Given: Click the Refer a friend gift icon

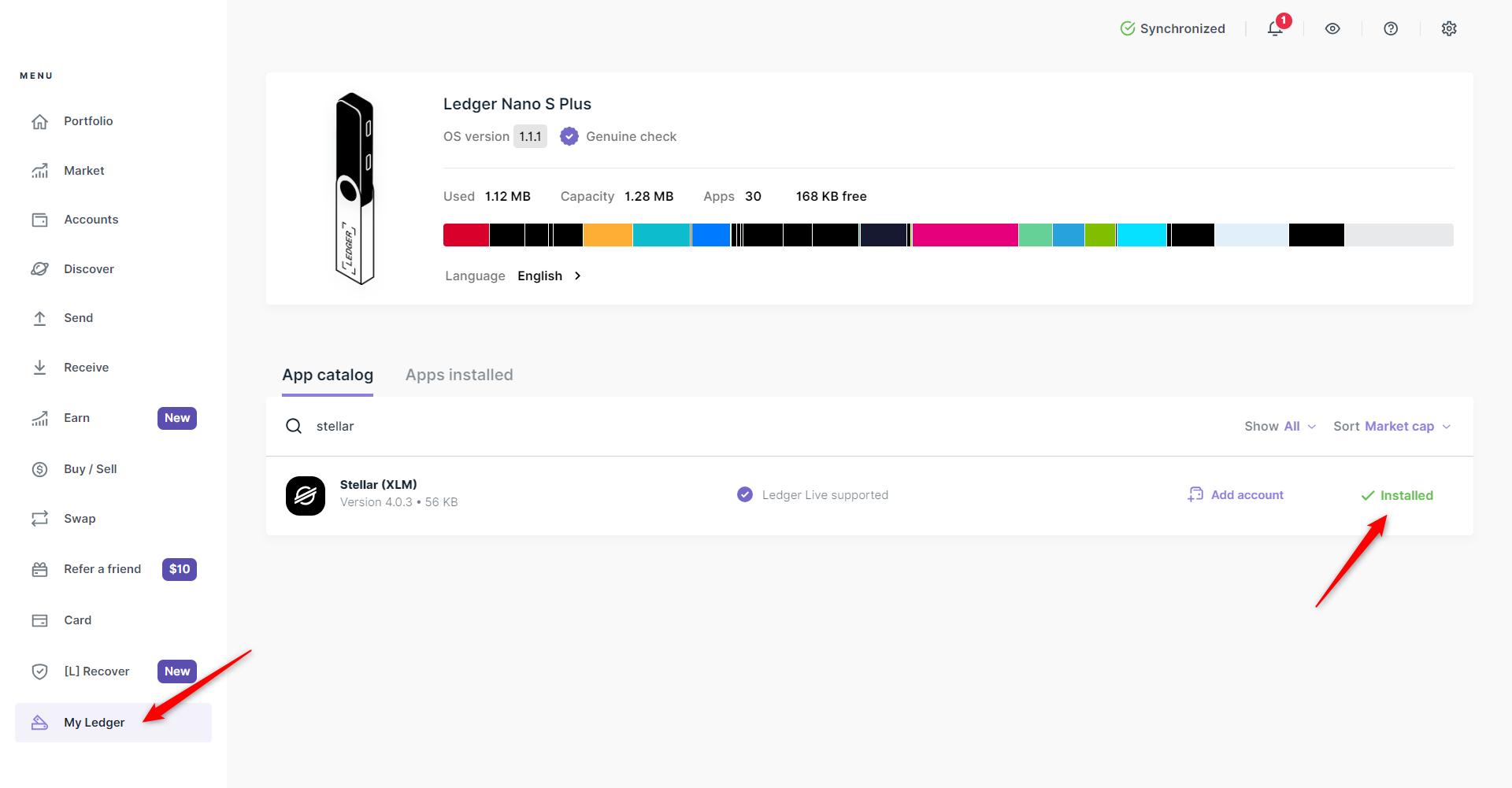Looking at the screenshot, I should point(40,569).
